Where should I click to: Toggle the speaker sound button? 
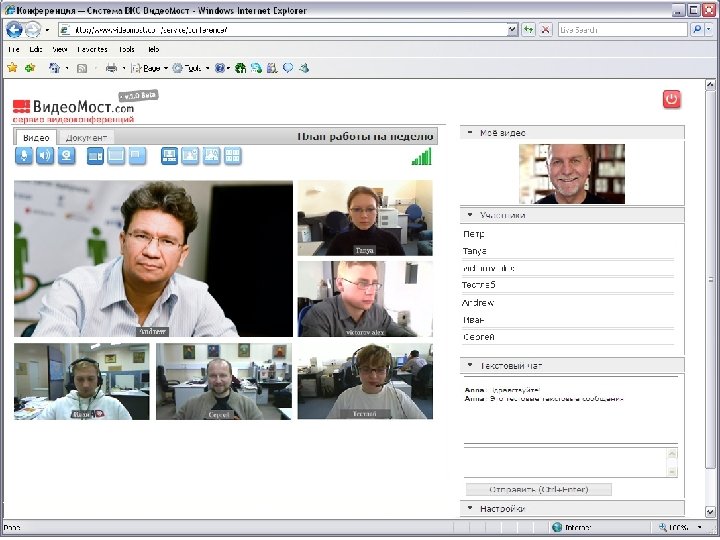pos(45,156)
